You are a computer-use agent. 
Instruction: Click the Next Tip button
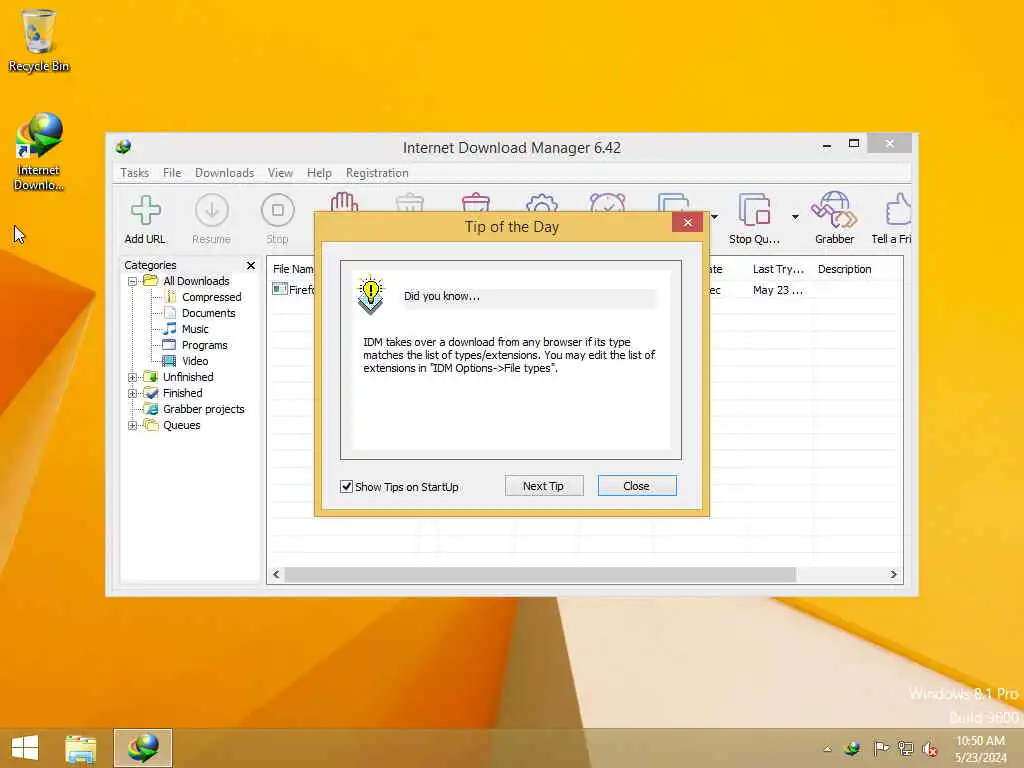(x=543, y=486)
